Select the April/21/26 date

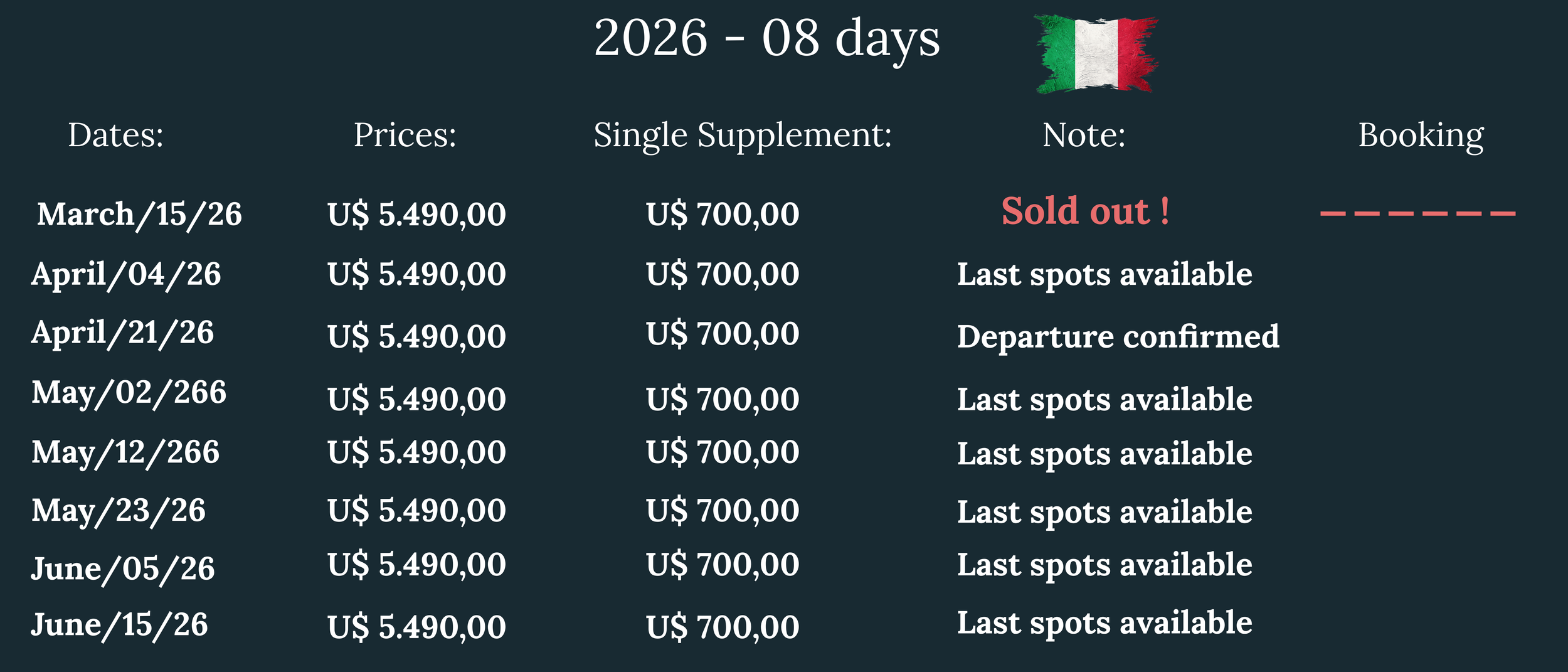coord(123,334)
